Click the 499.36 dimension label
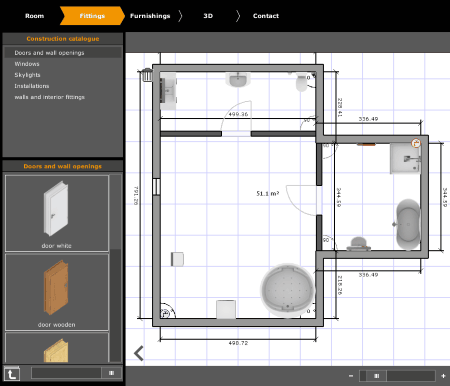 [238, 114]
